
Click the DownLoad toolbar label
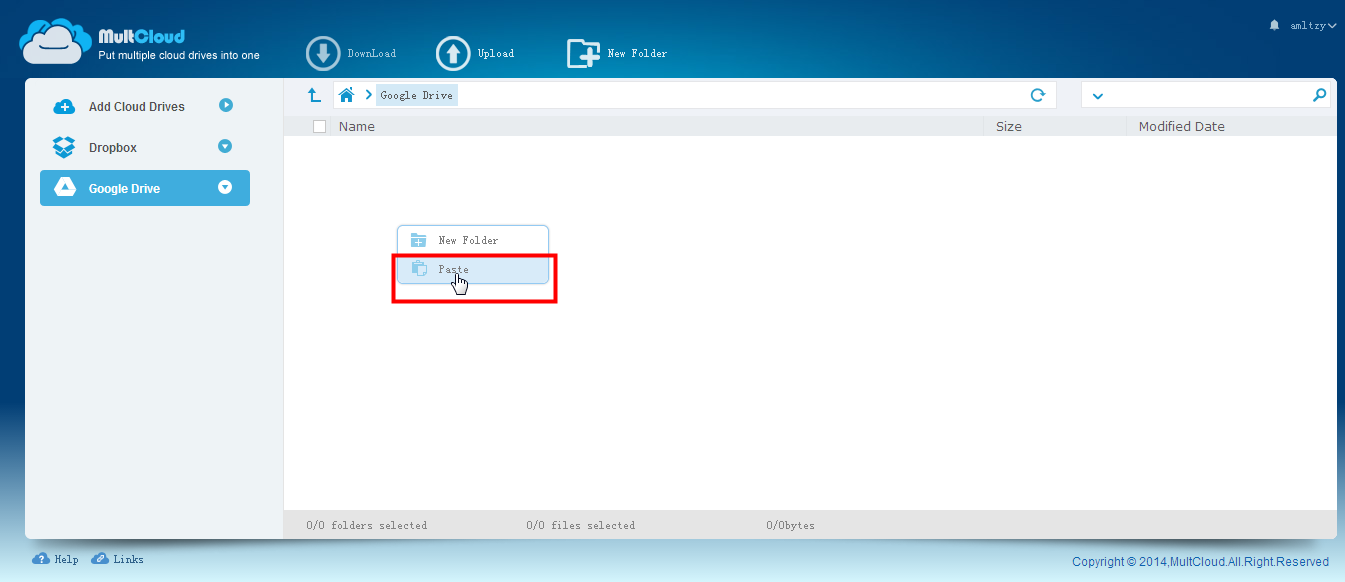pyautogui.click(x=372, y=54)
